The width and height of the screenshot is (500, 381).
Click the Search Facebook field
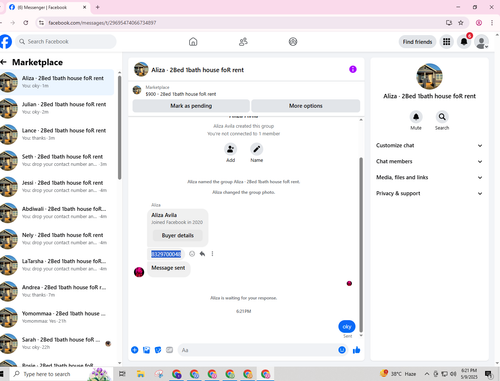point(66,42)
